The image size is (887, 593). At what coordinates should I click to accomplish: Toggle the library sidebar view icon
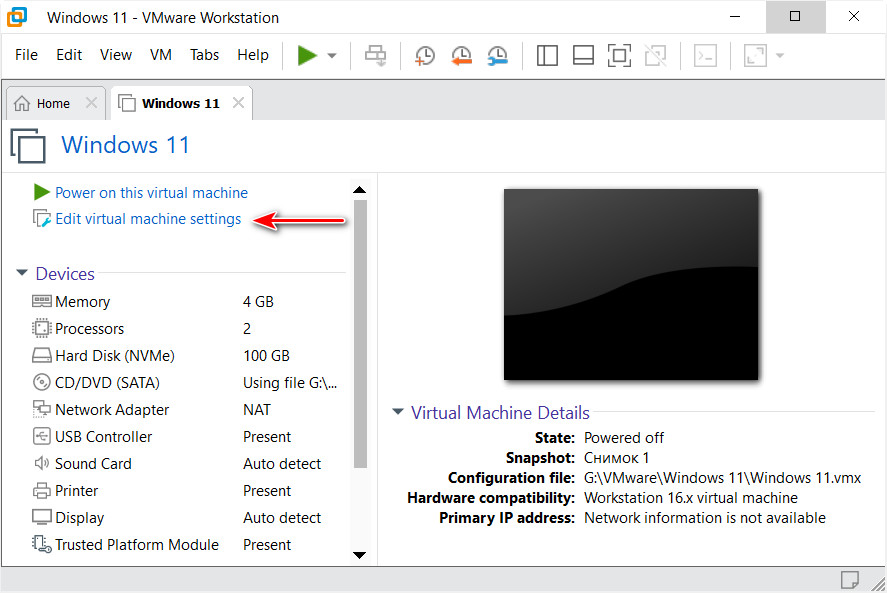click(x=547, y=55)
